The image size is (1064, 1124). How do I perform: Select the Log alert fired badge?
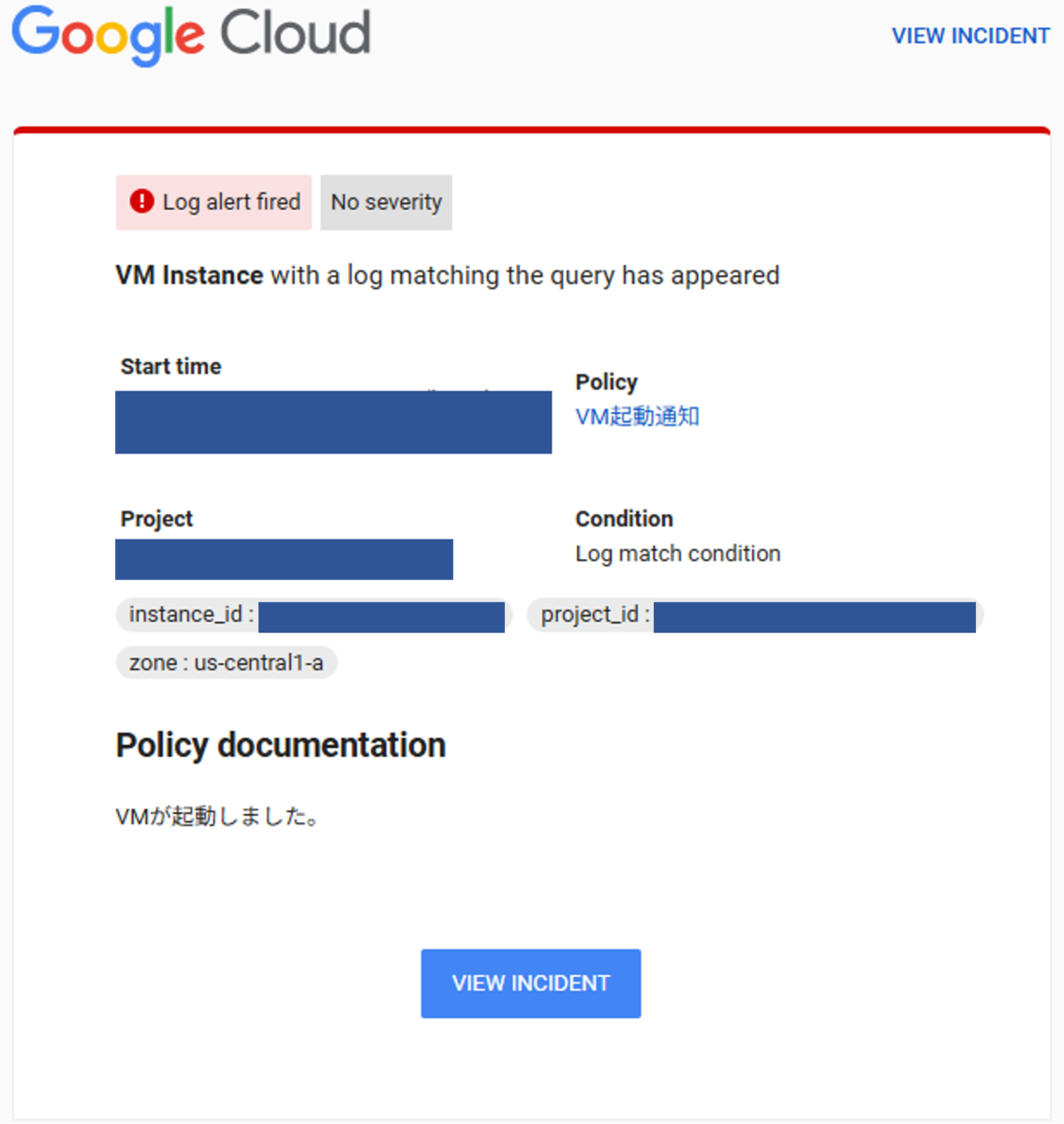(x=214, y=202)
